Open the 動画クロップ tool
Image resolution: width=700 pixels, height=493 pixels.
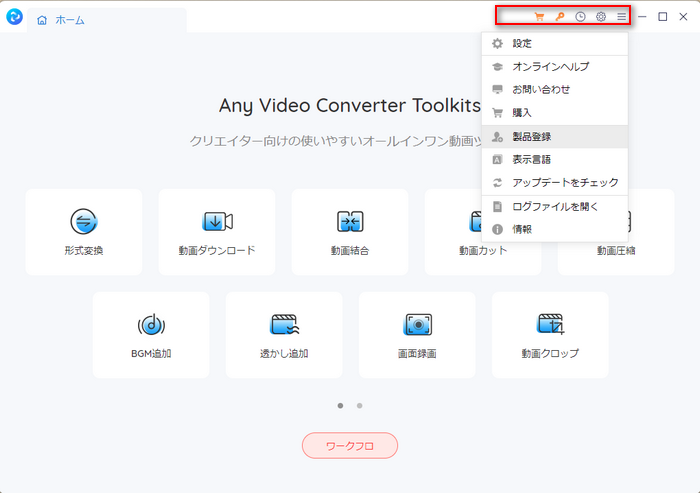550,335
